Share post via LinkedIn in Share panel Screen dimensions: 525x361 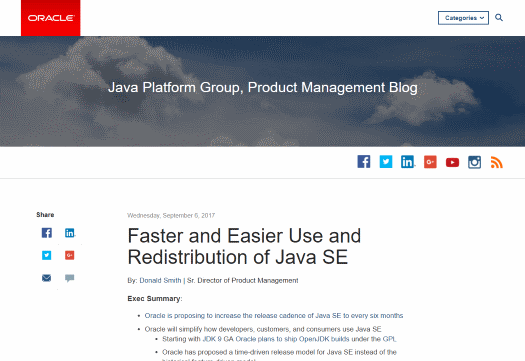click(70, 233)
